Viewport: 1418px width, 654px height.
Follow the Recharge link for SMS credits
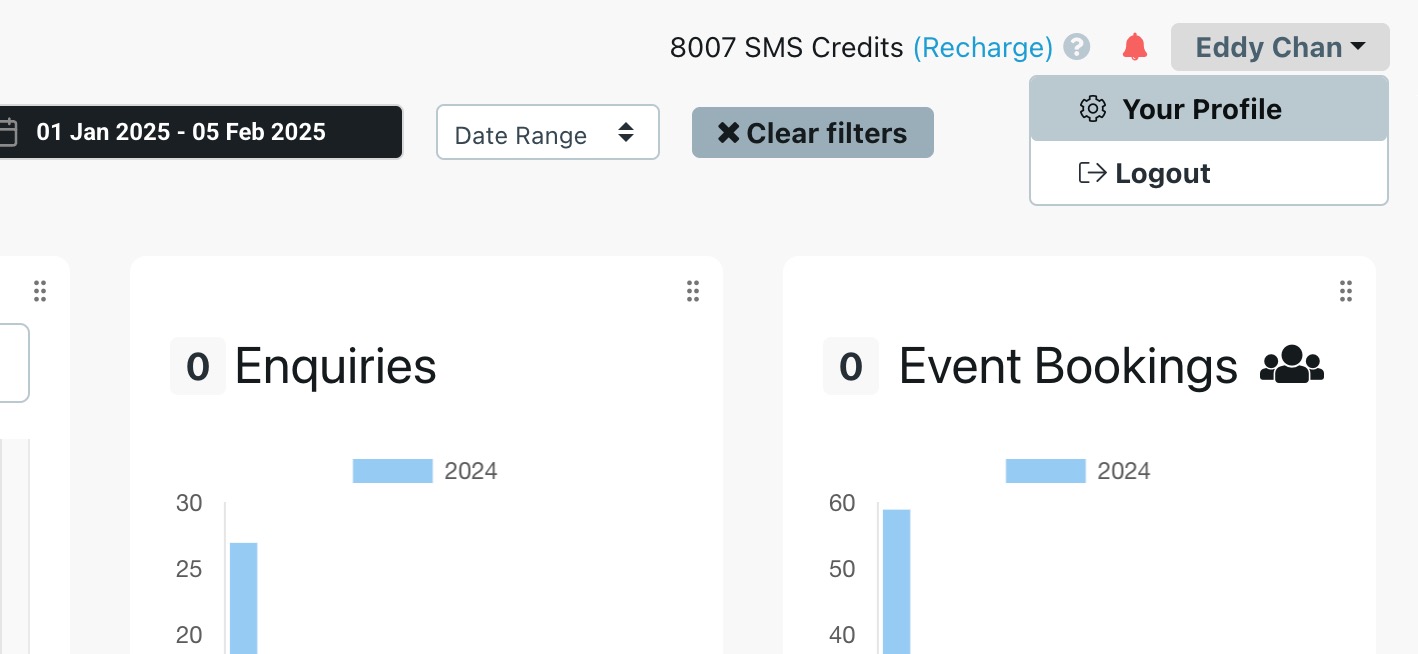pos(982,47)
